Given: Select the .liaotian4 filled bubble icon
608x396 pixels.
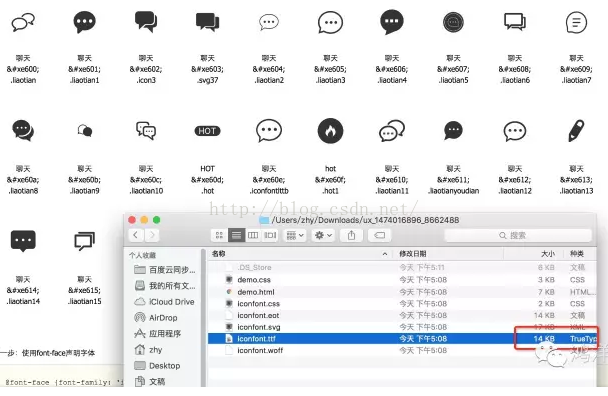Looking at the screenshot, I should click(x=392, y=22).
